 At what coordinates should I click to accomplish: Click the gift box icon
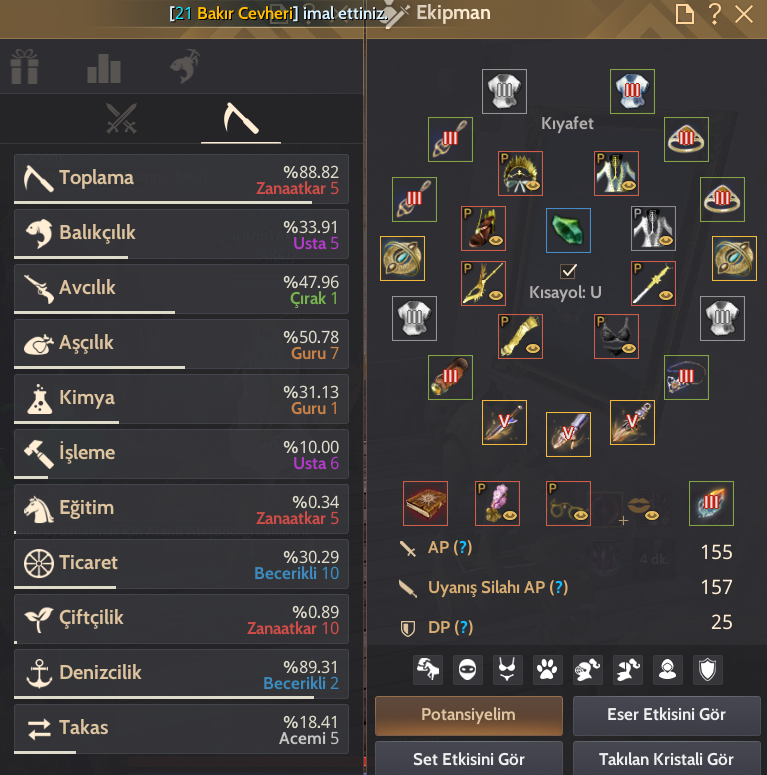pyautogui.click(x=24, y=67)
